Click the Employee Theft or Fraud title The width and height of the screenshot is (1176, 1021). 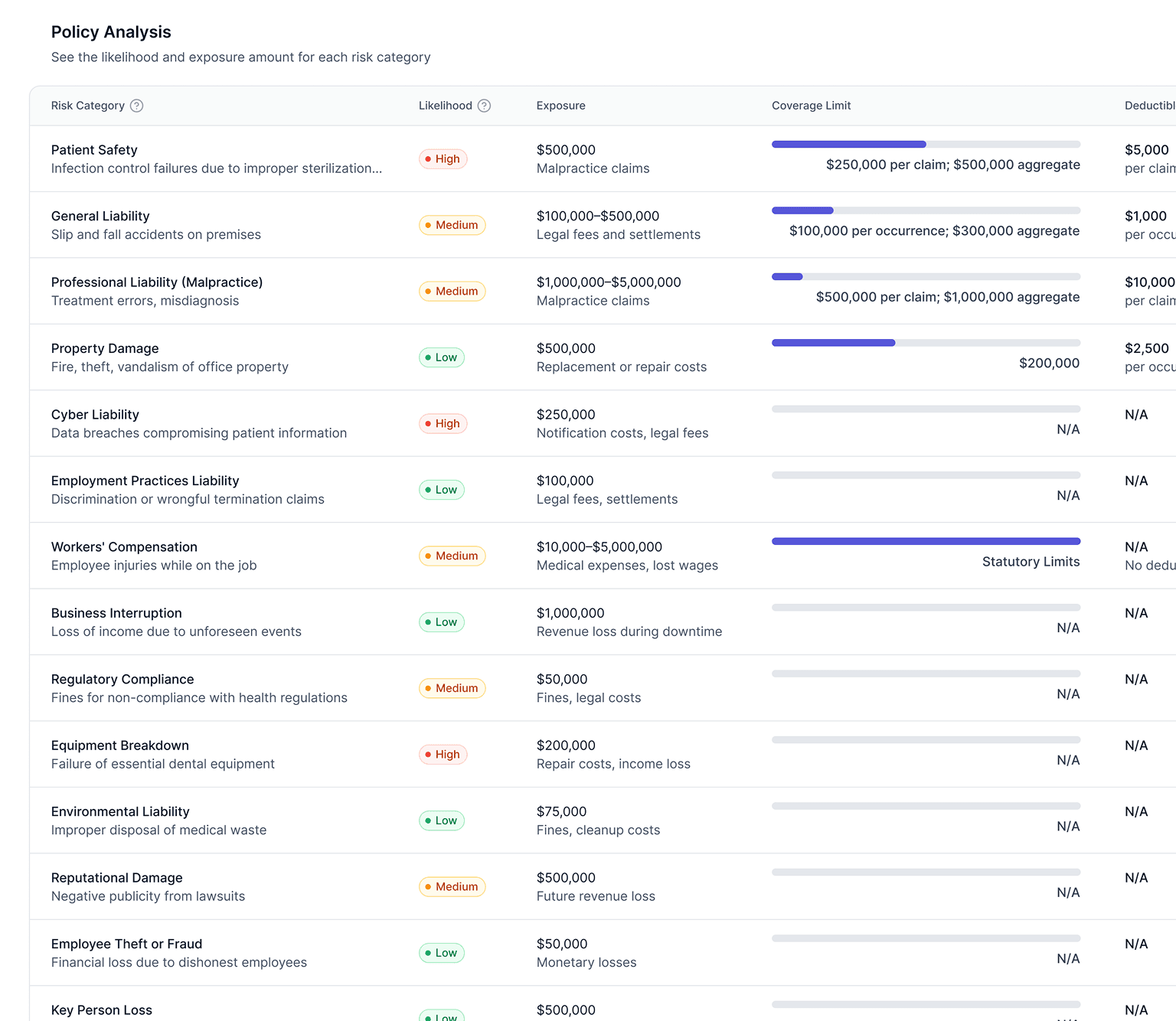(x=126, y=944)
